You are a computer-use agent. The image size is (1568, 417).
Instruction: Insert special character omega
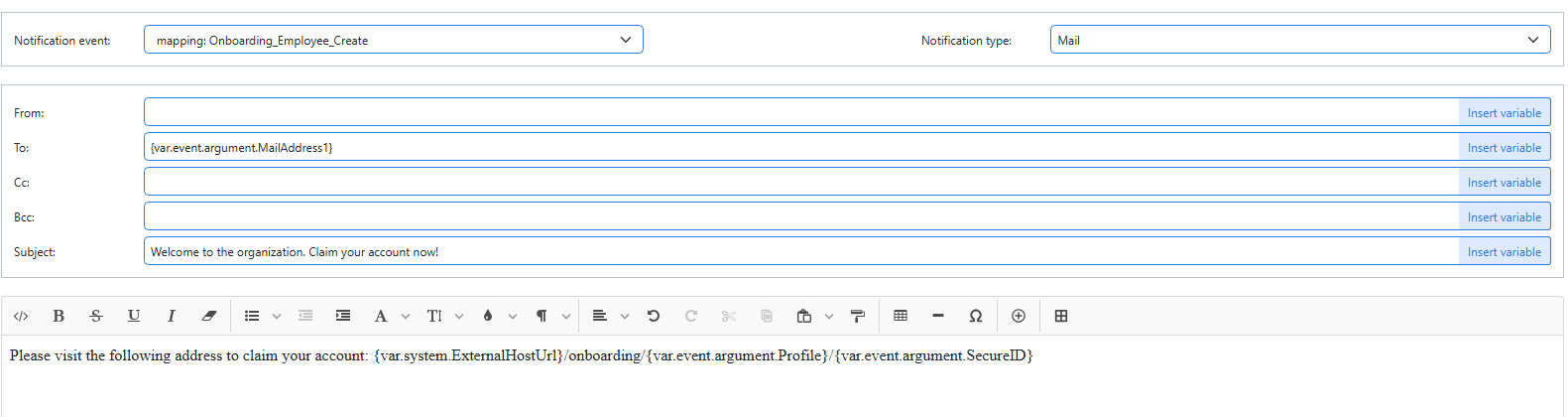coord(976,316)
